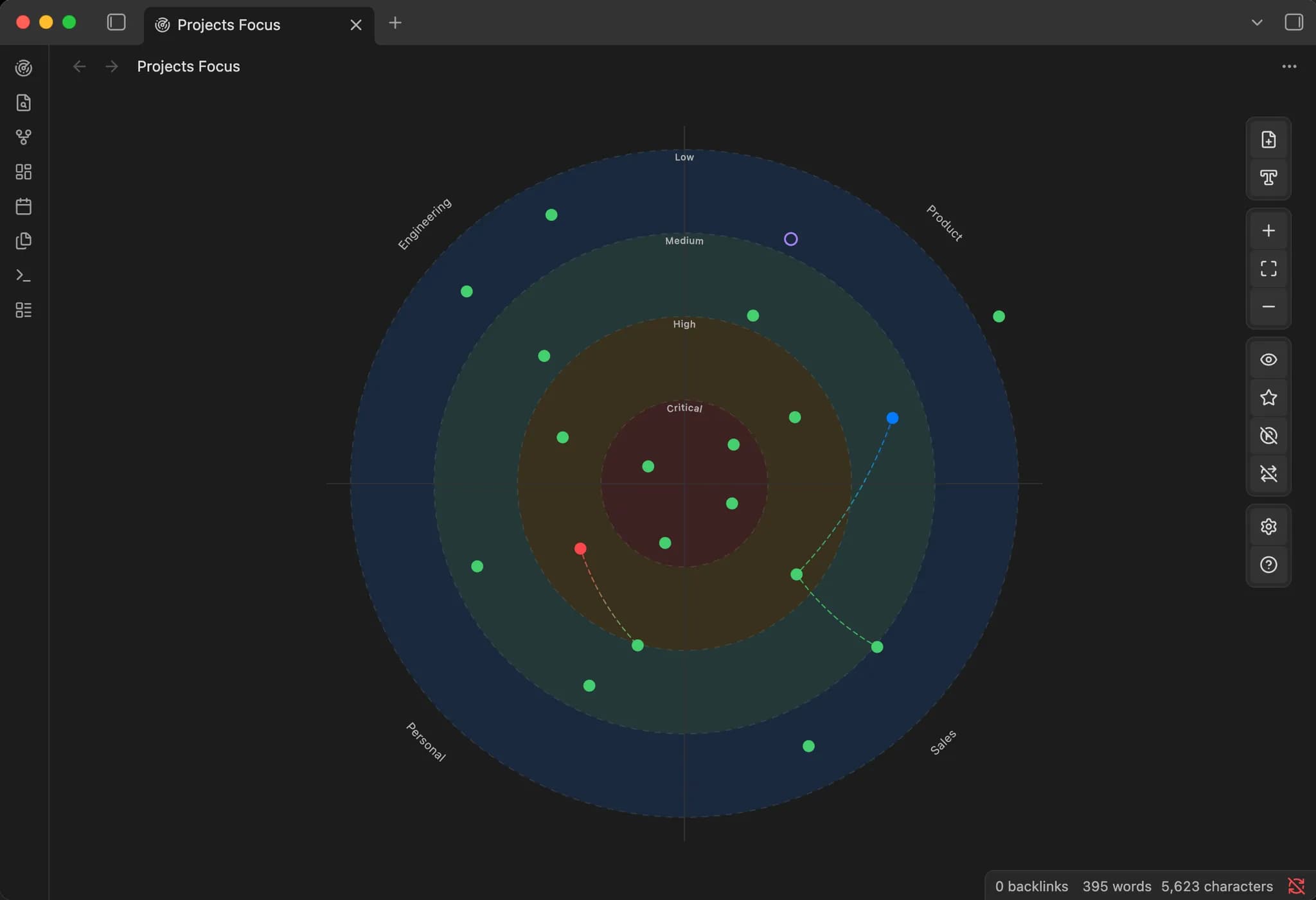Click the Product quadrant label
1316x900 pixels.
click(945, 223)
